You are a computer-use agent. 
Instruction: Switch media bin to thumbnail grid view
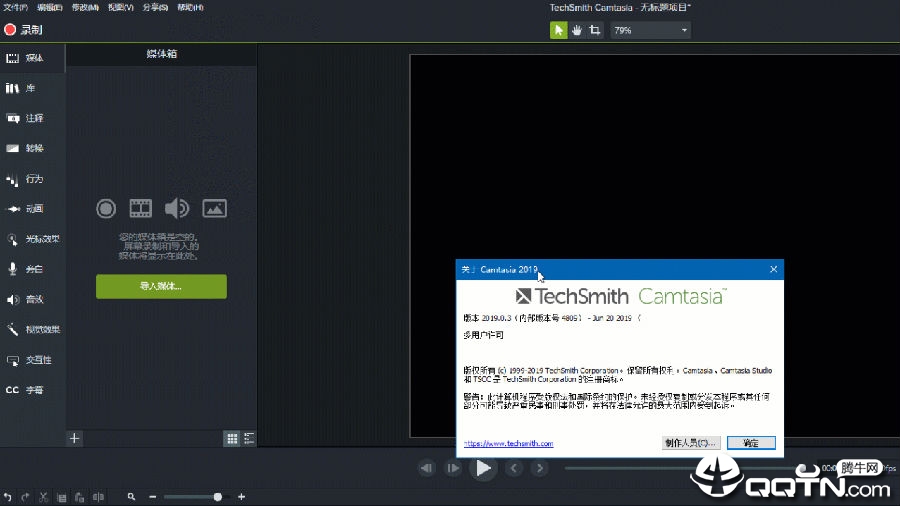pyautogui.click(x=232, y=439)
